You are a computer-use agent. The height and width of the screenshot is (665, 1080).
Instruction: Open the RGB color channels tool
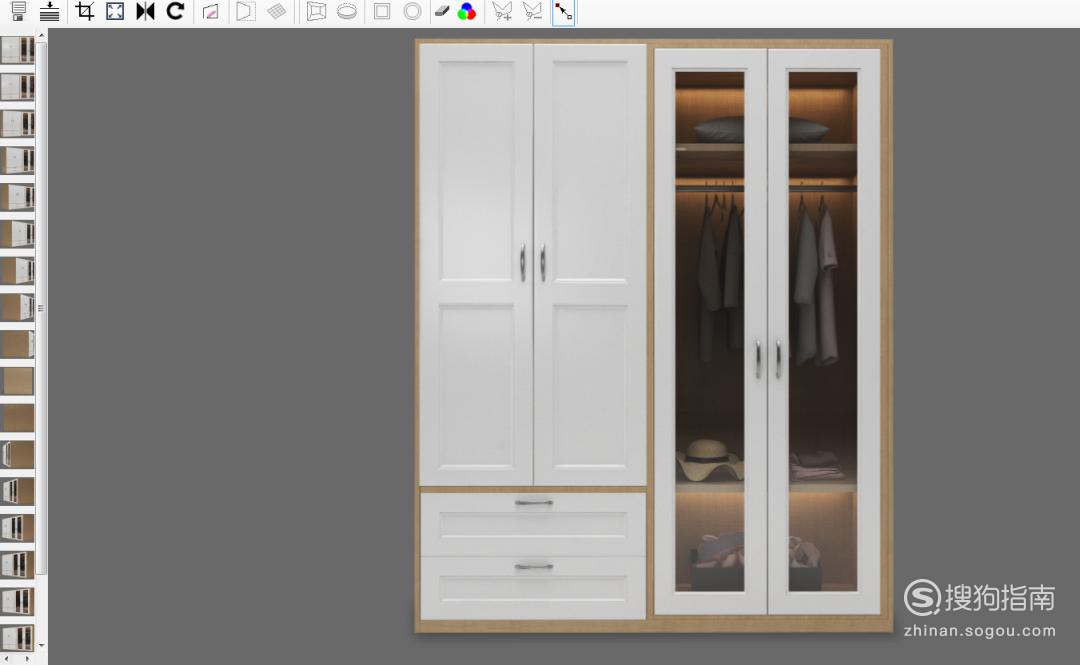467,12
